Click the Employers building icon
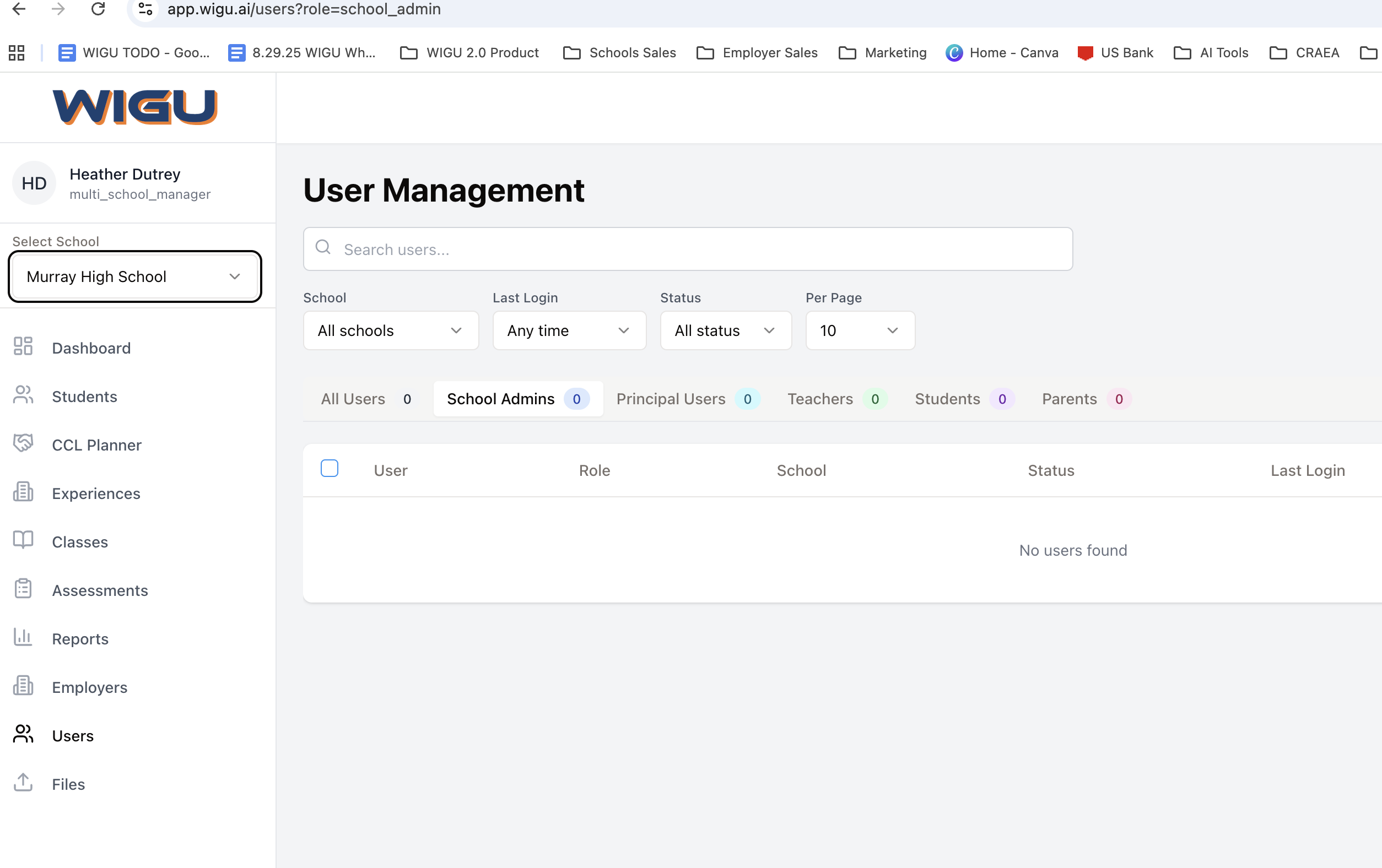The width and height of the screenshot is (1382, 868). [x=23, y=687]
